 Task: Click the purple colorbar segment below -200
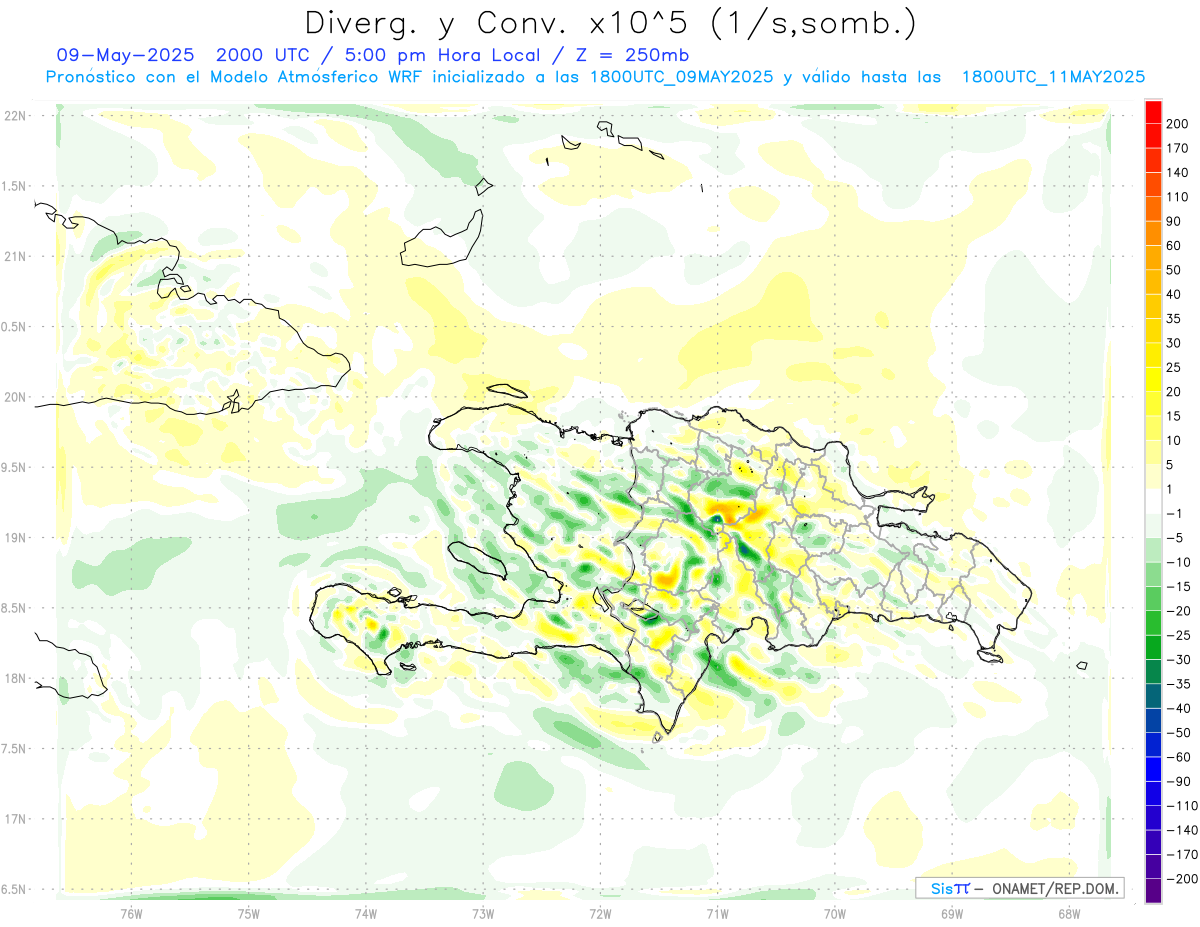coord(1153,891)
